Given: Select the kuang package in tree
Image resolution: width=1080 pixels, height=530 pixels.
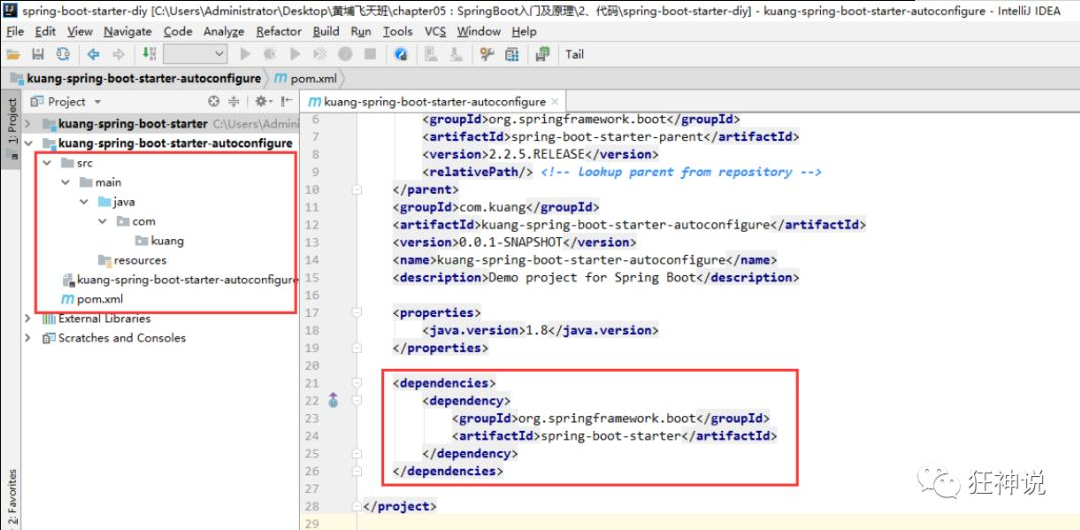Looking at the screenshot, I should click(160, 241).
